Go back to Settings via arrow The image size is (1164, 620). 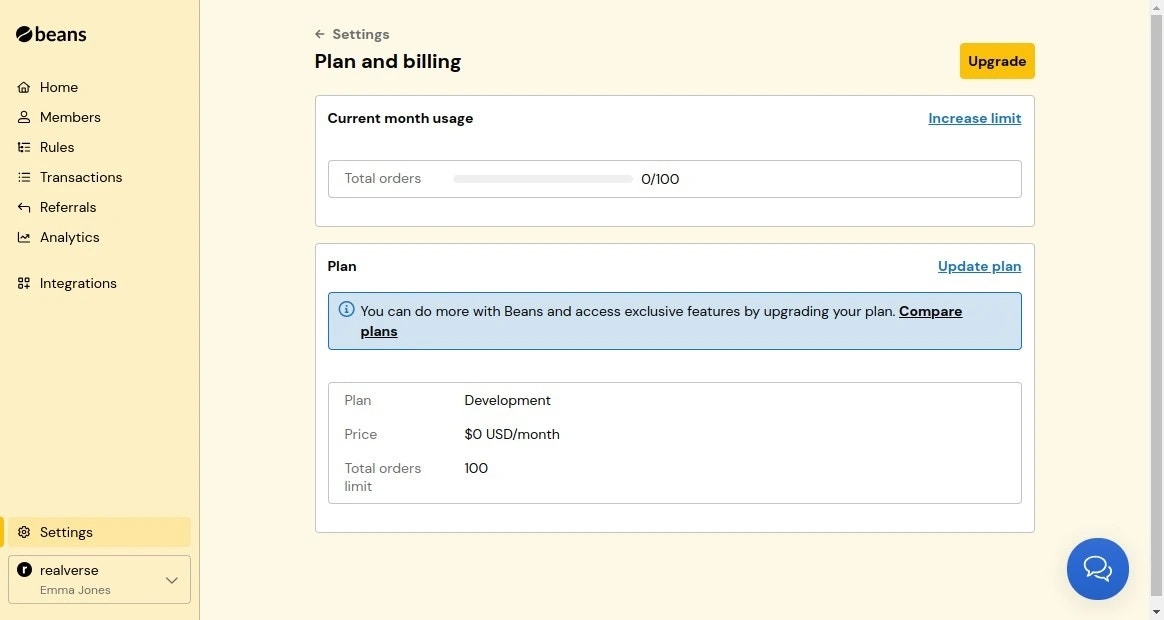click(x=320, y=35)
